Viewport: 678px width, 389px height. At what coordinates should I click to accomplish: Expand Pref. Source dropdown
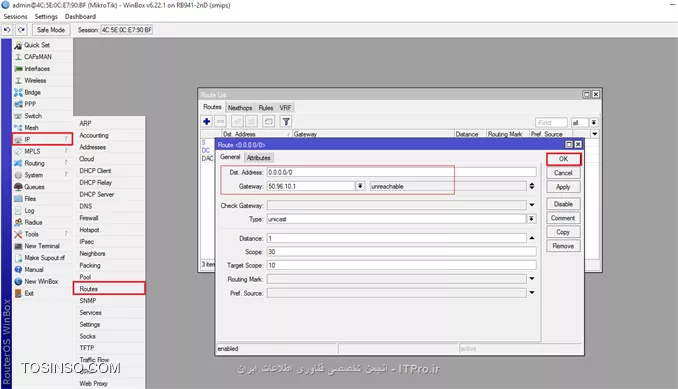tap(532, 293)
